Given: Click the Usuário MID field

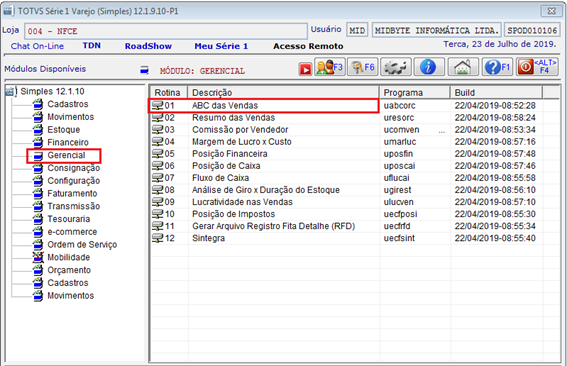Looking at the screenshot, I should 357,30.
